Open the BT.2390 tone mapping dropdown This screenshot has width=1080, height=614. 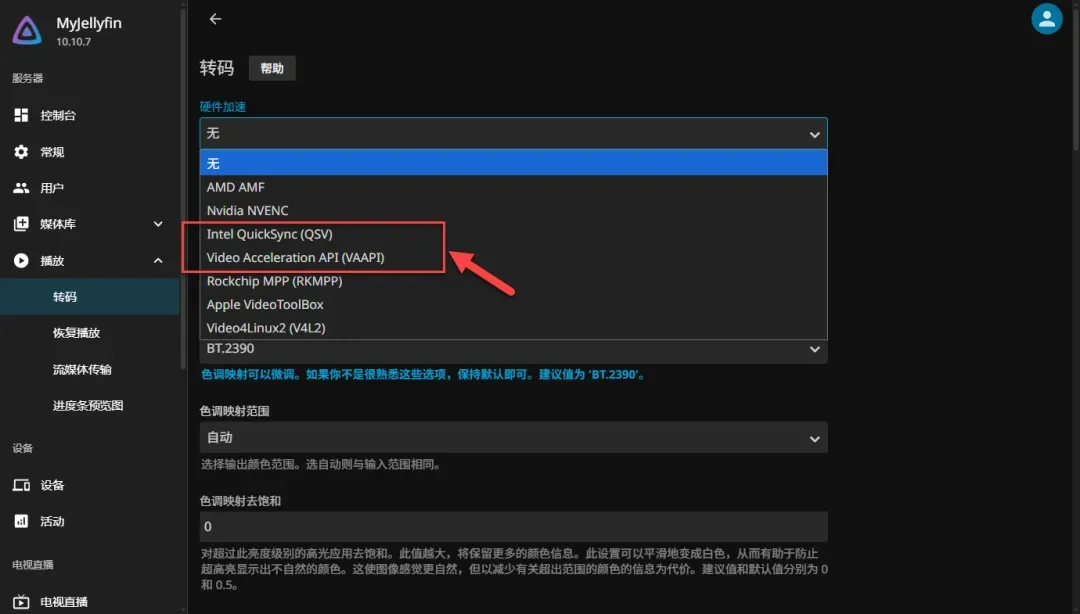[x=513, y=349]
